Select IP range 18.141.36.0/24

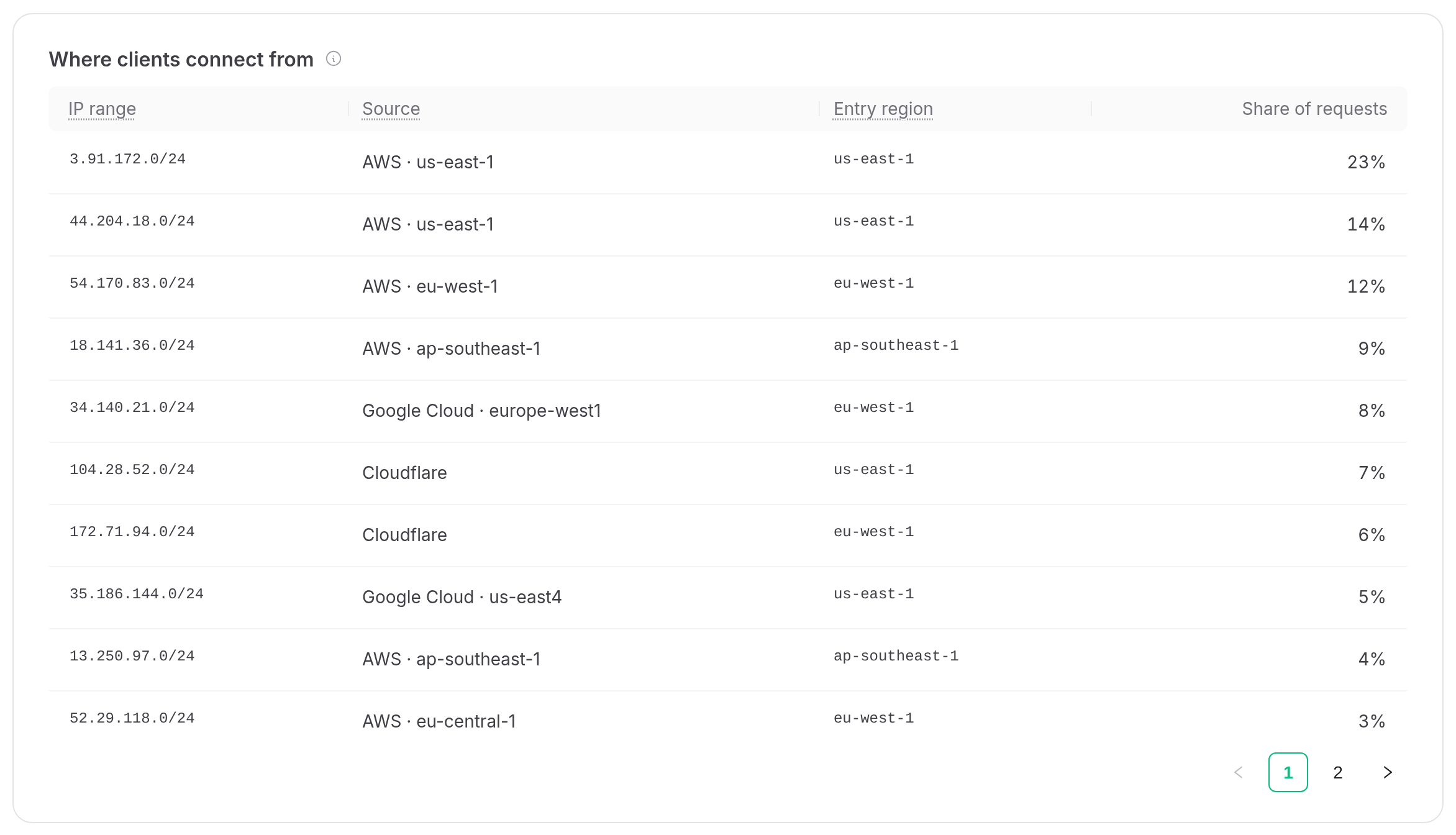coord(132,345)
